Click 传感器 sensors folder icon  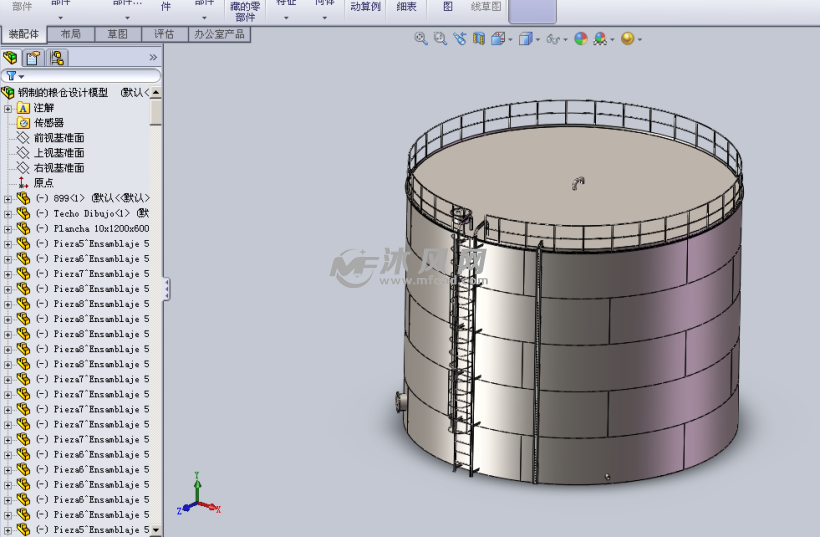pos(23,123)
